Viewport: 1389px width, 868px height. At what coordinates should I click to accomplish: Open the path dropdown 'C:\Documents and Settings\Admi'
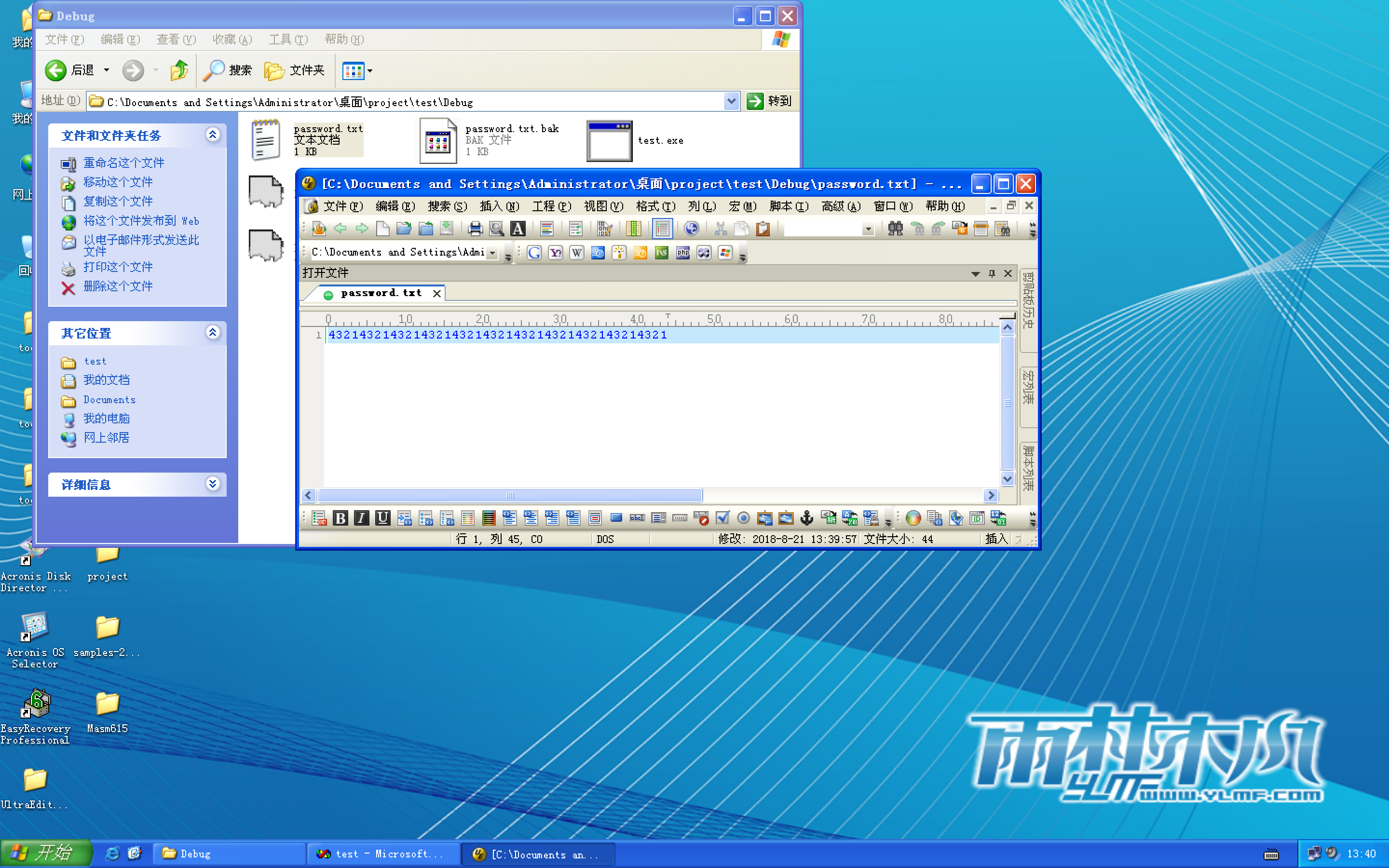coord(492,253)
